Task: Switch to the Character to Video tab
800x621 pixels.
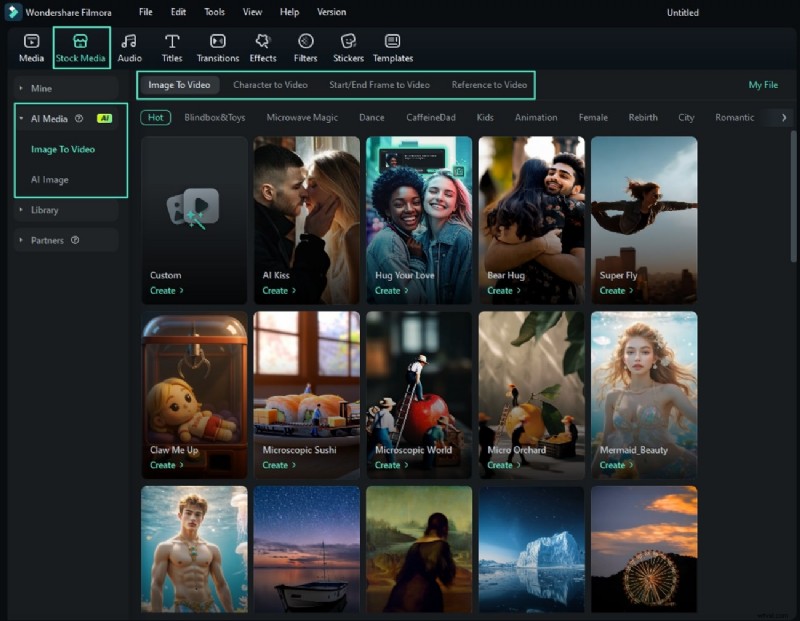Action: pyautogui.click(x=270, y=85)
